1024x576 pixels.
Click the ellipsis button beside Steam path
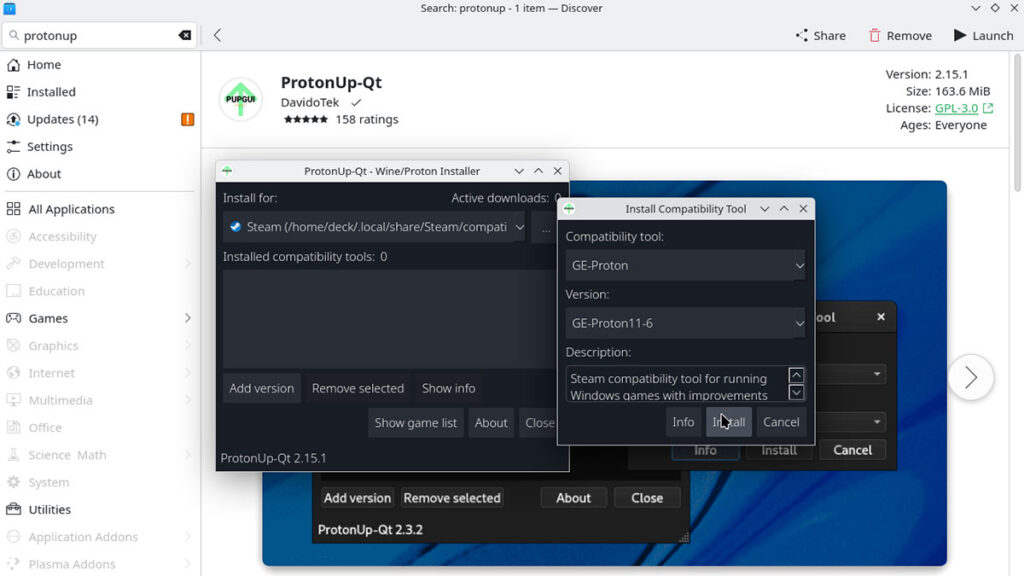pyautogui.click(x=545, y=227)
